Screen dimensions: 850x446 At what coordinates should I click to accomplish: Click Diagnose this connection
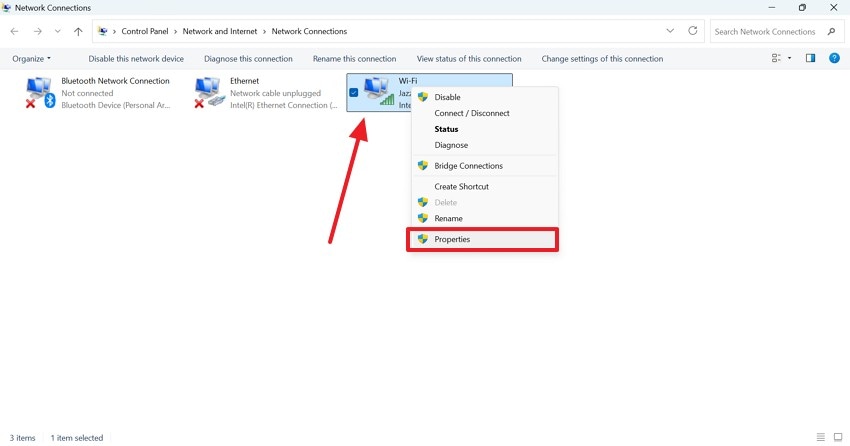pyautogui.click(x=248, y=59)
